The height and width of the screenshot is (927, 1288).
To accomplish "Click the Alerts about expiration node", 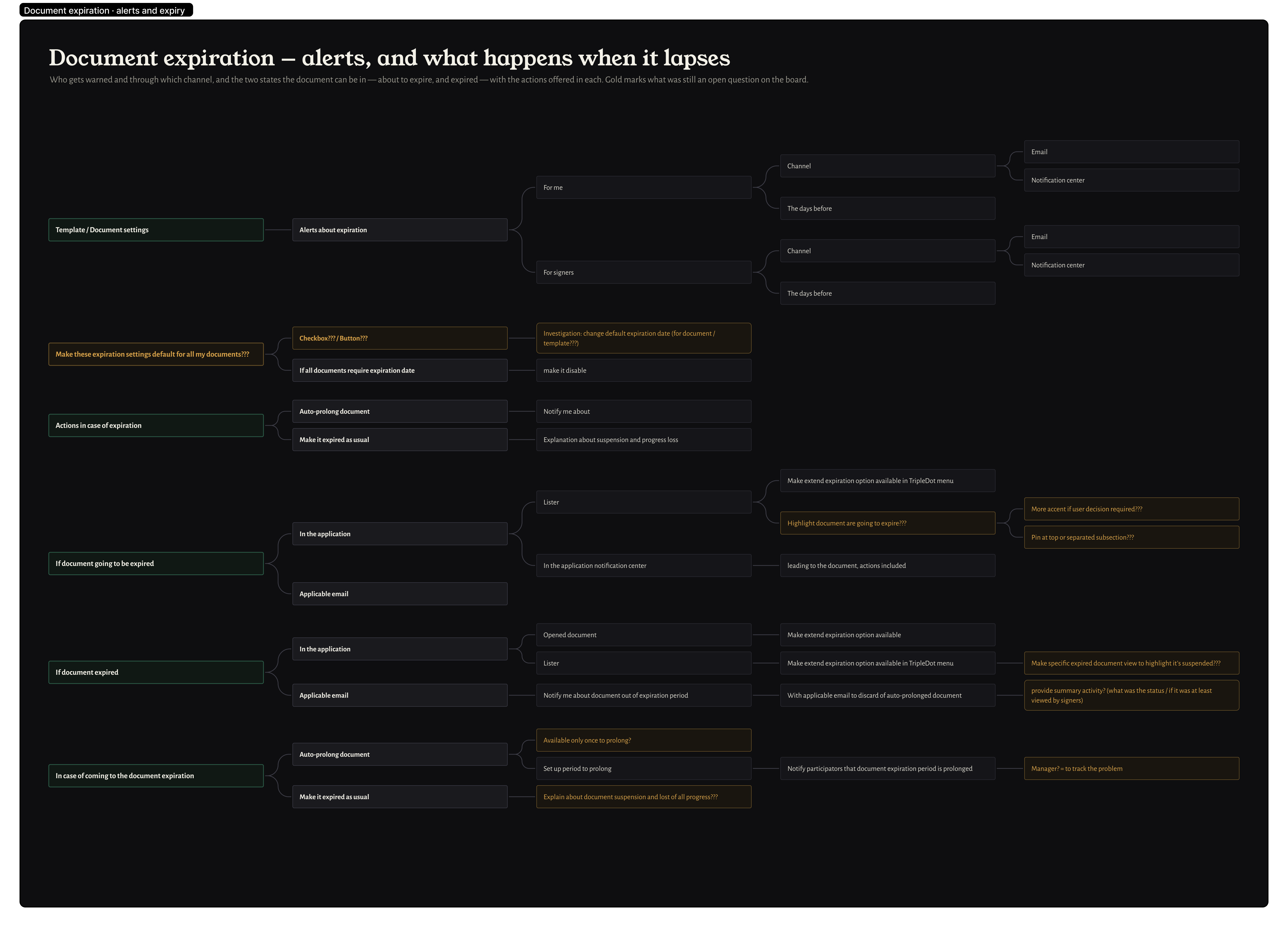I will [400, 230].
